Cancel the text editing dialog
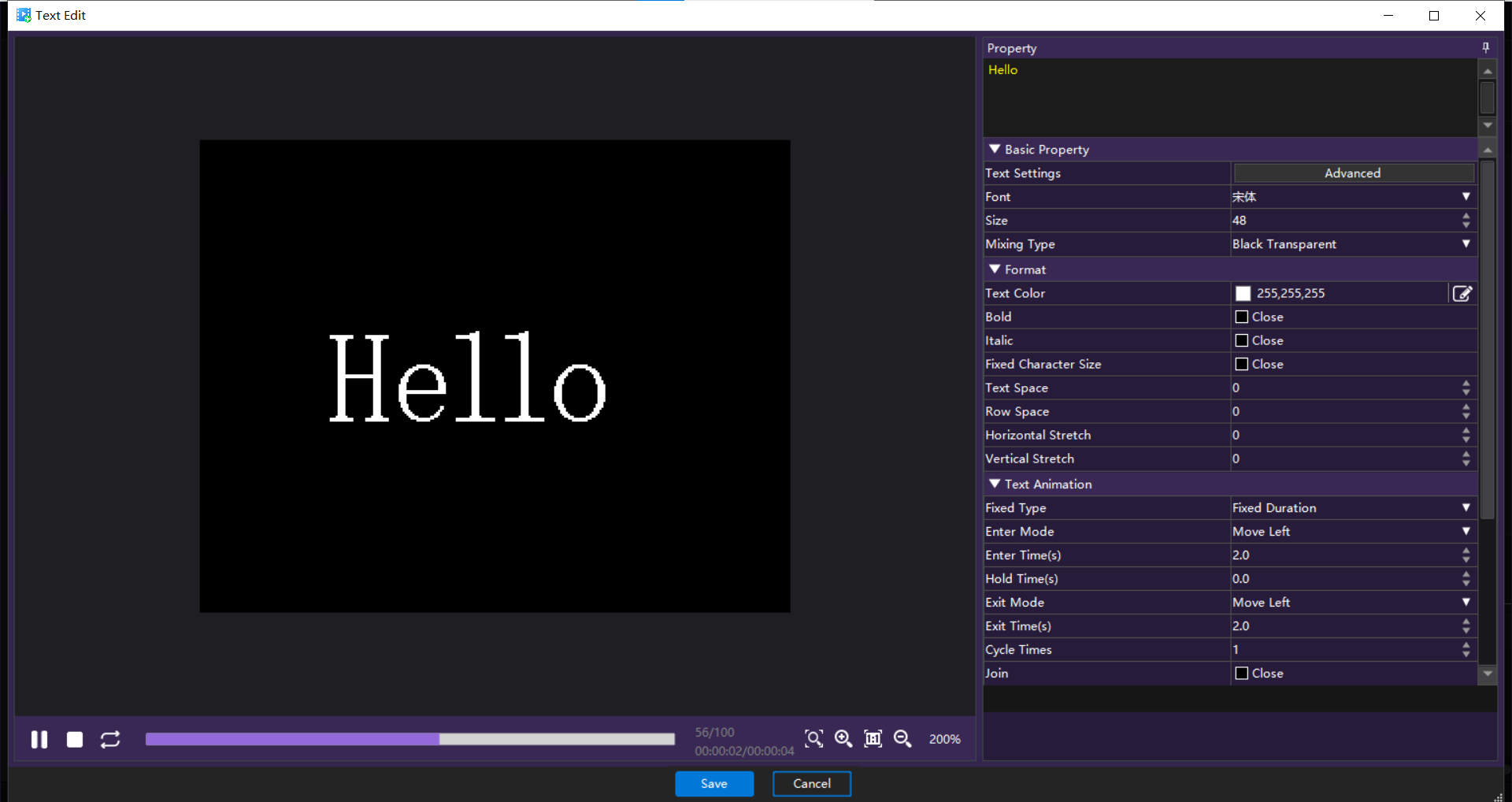The height and width of the screenshot is (802, 1512). click(812, 783)
